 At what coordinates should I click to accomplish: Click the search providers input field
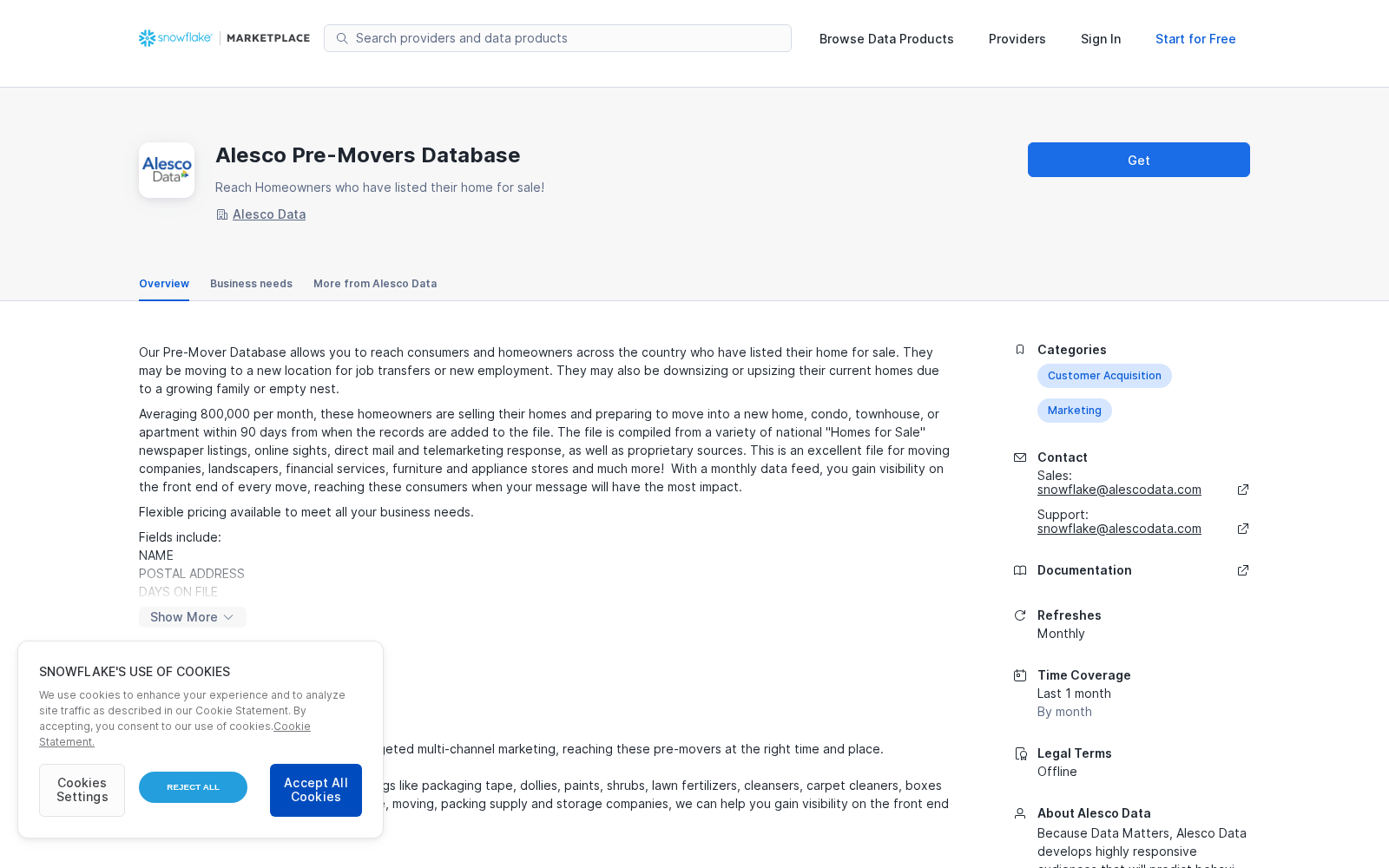pos(557,38)
